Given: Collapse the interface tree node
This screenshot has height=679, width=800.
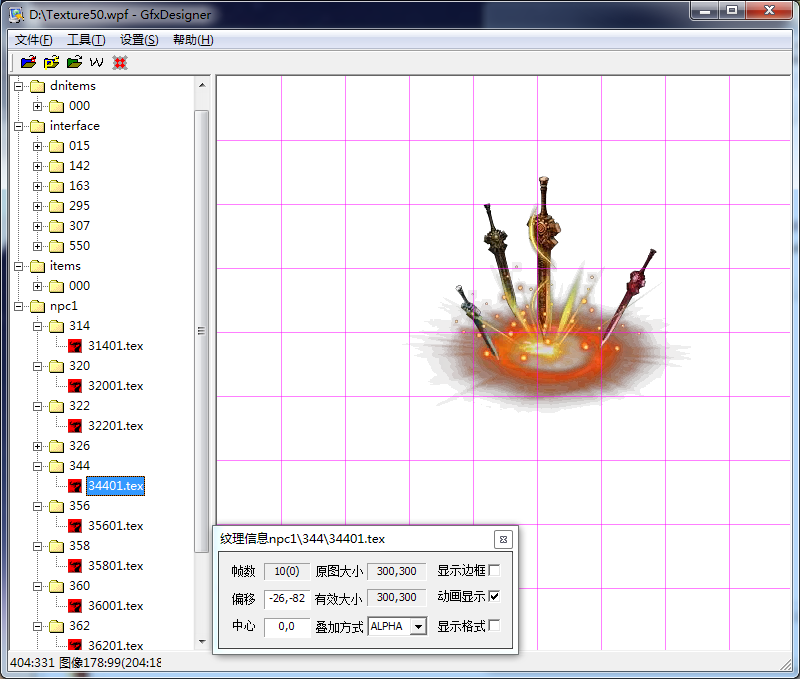Looking at the screenshot, I should pos(18,126).
